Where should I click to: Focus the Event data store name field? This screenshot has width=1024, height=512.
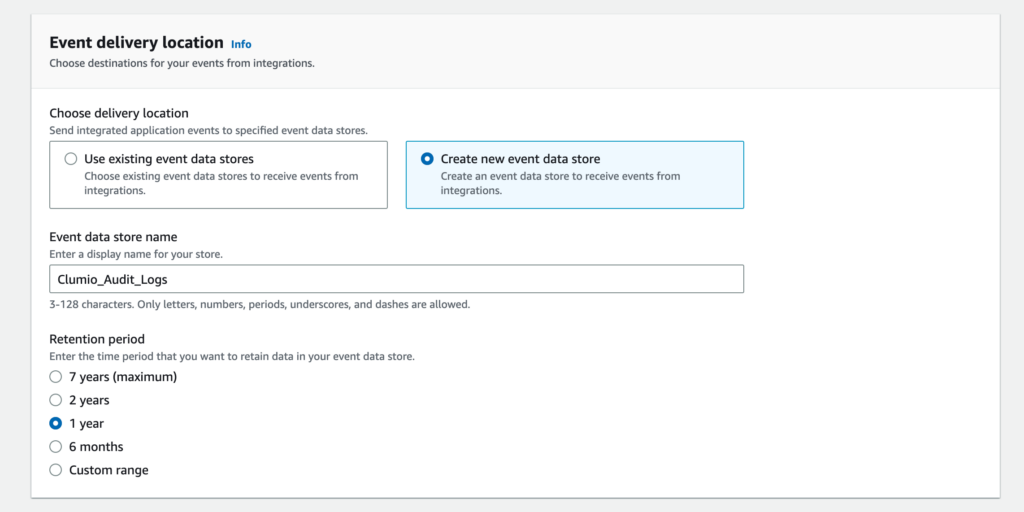pyautogui.click(x=396, y=279)
